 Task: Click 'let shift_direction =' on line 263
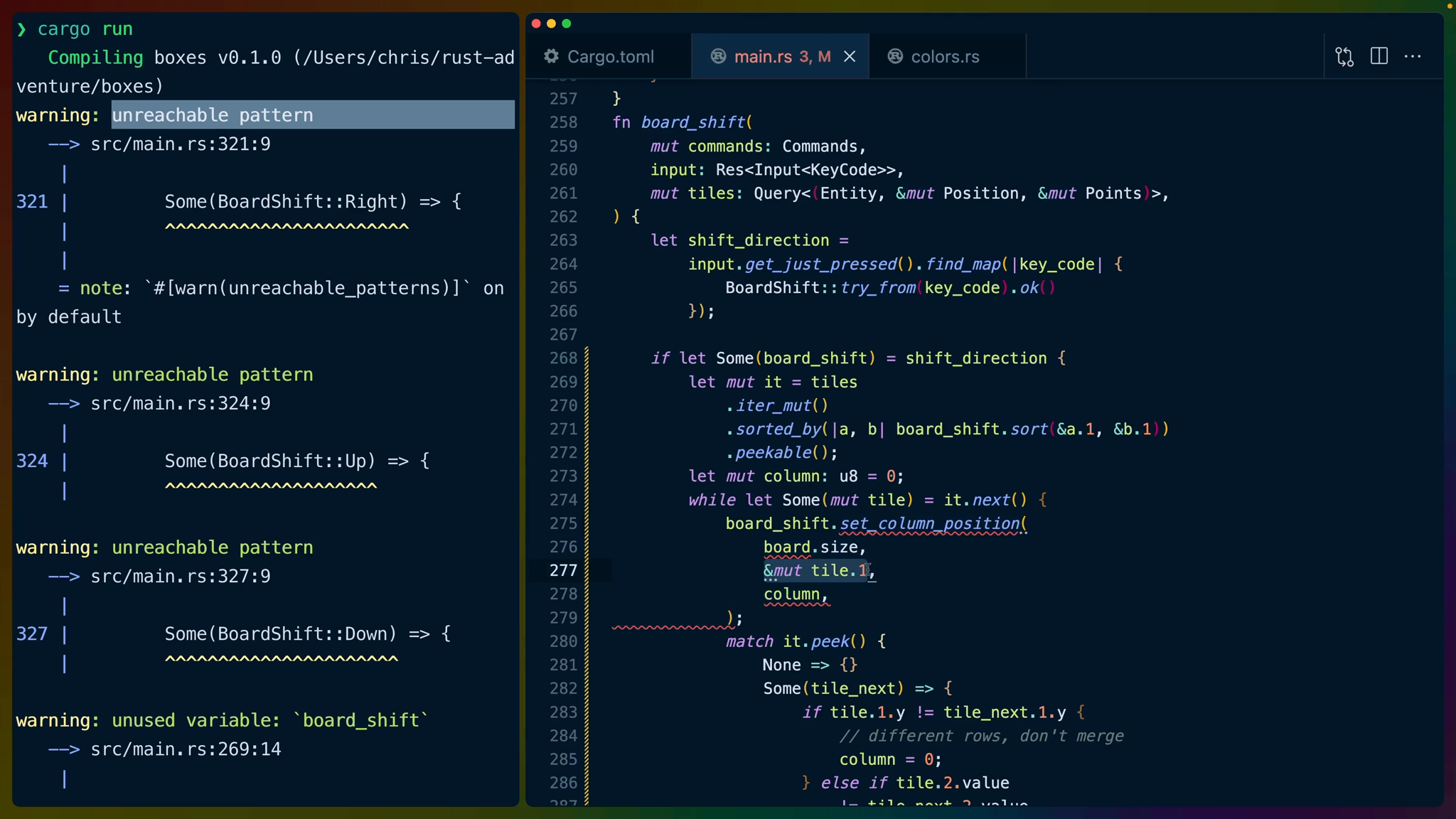coord(750,240)
